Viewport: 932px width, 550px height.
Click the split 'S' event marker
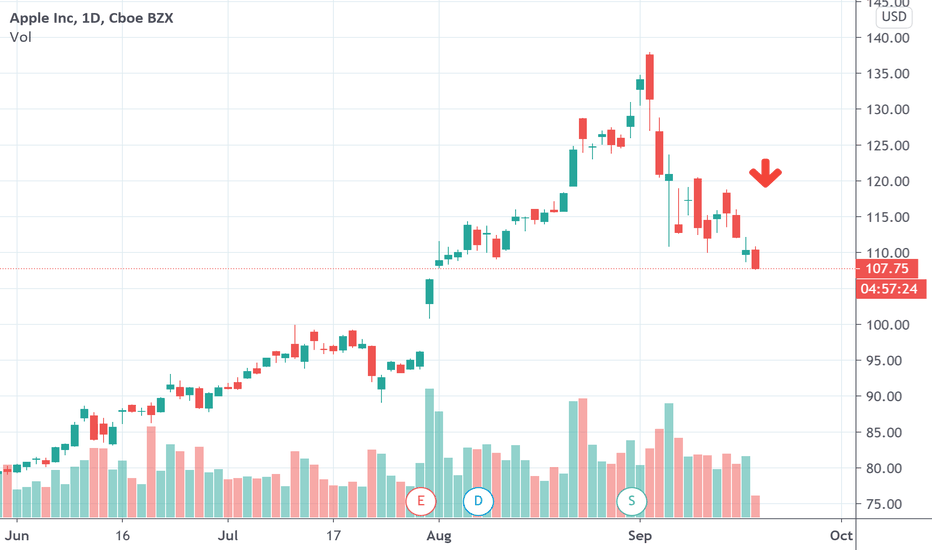(x=631, y=501)
